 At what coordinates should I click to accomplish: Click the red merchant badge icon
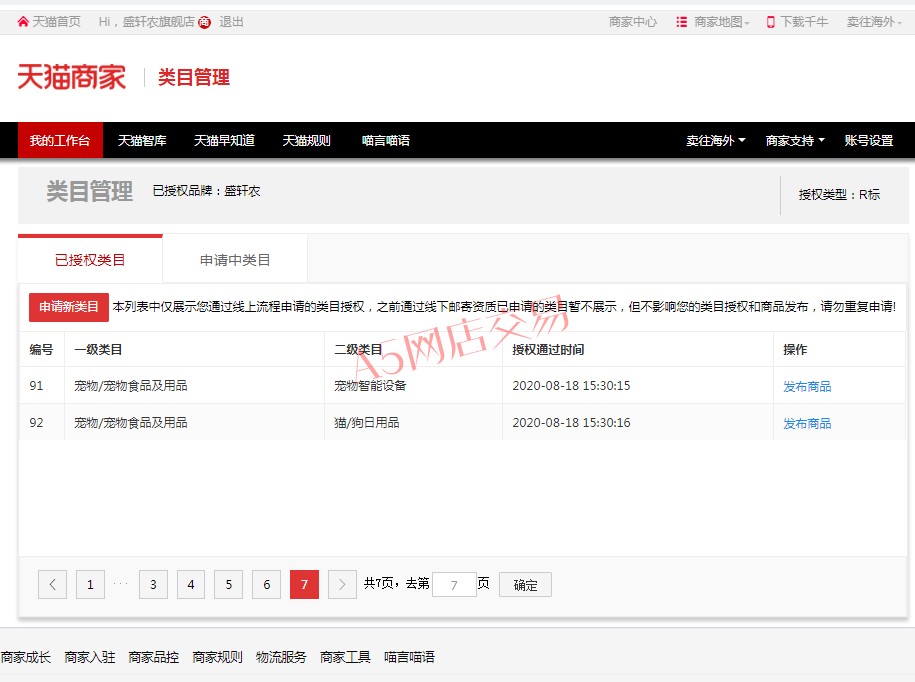coord(204,22)
